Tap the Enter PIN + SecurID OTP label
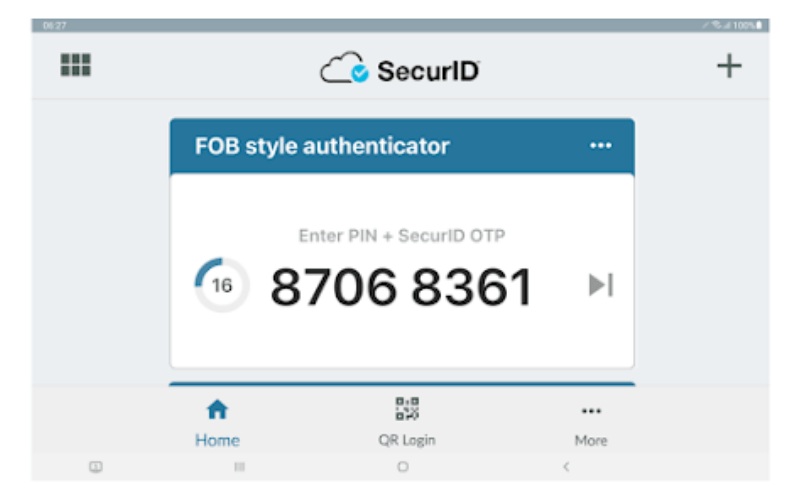The height and width of the screenshot is (500, 800). (402, 236)
